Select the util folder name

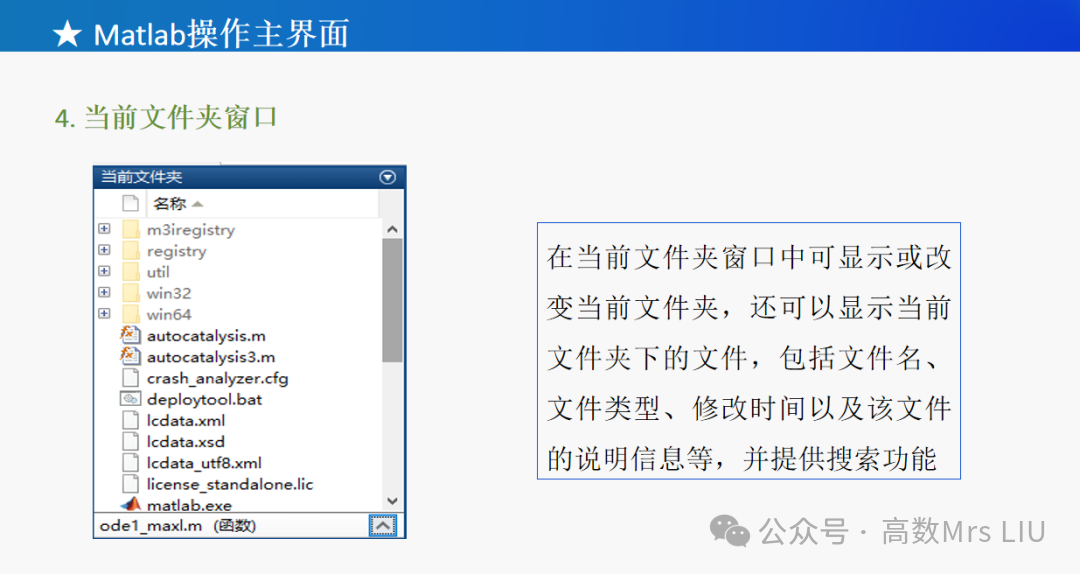coord(158,272)
